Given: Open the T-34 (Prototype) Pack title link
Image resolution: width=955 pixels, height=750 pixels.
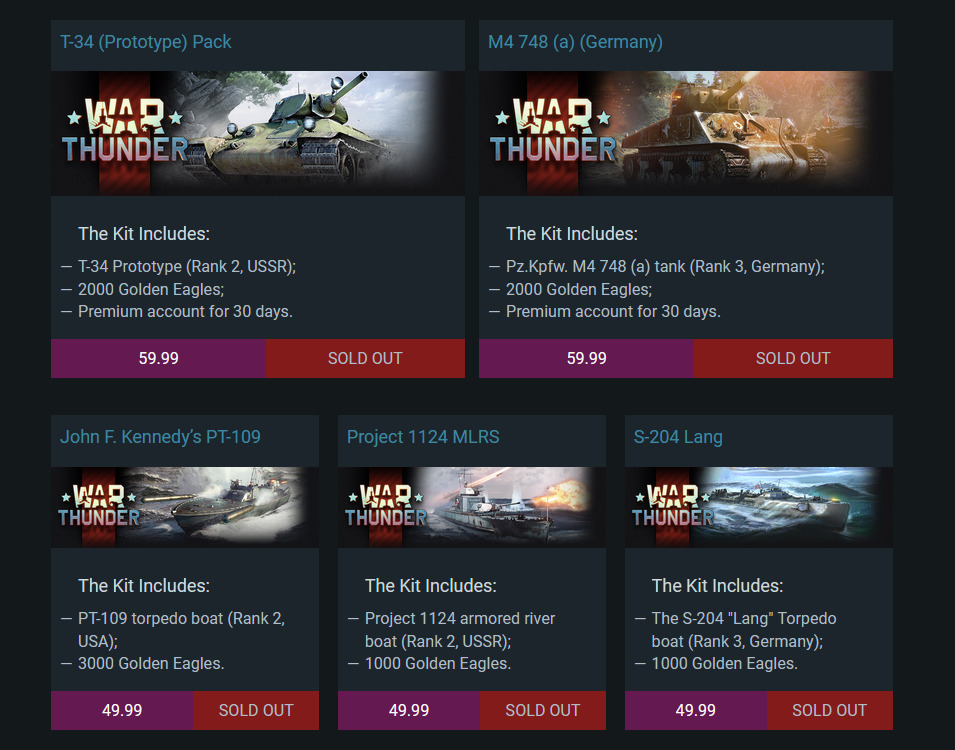Looking at the screenshot, I should coord(146,42).
